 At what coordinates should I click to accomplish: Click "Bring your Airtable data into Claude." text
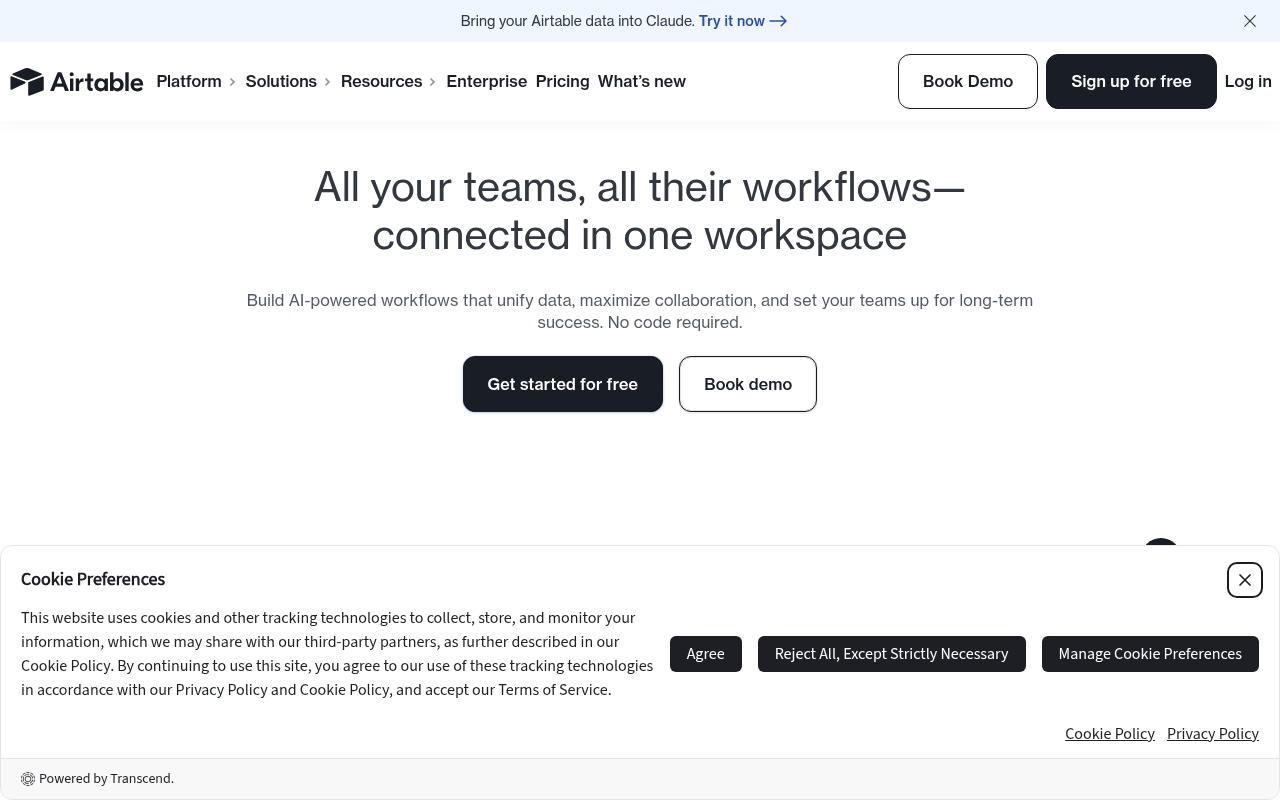pos(578,21)
